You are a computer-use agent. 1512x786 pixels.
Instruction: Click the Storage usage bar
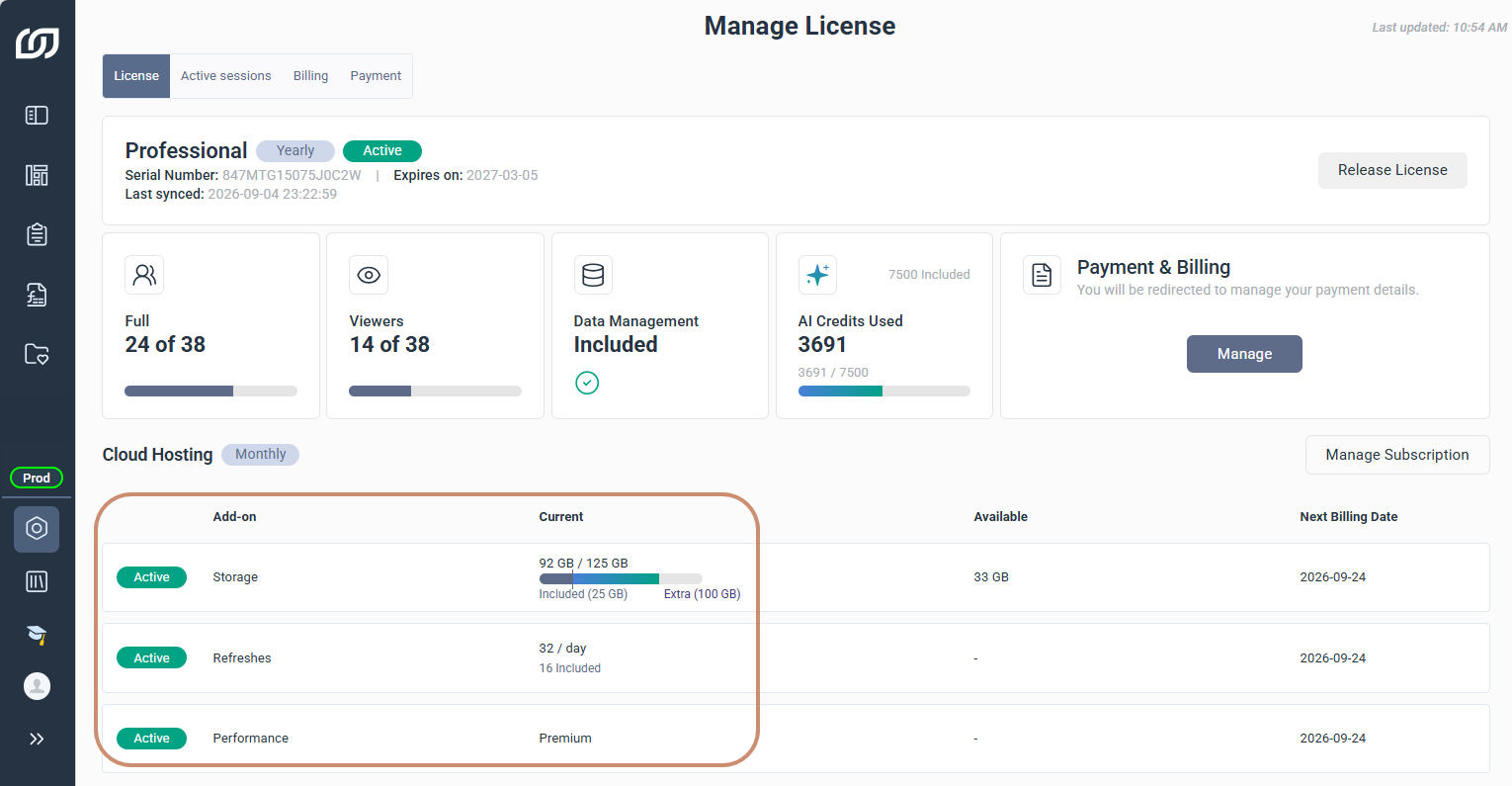(x=621, y=578)
